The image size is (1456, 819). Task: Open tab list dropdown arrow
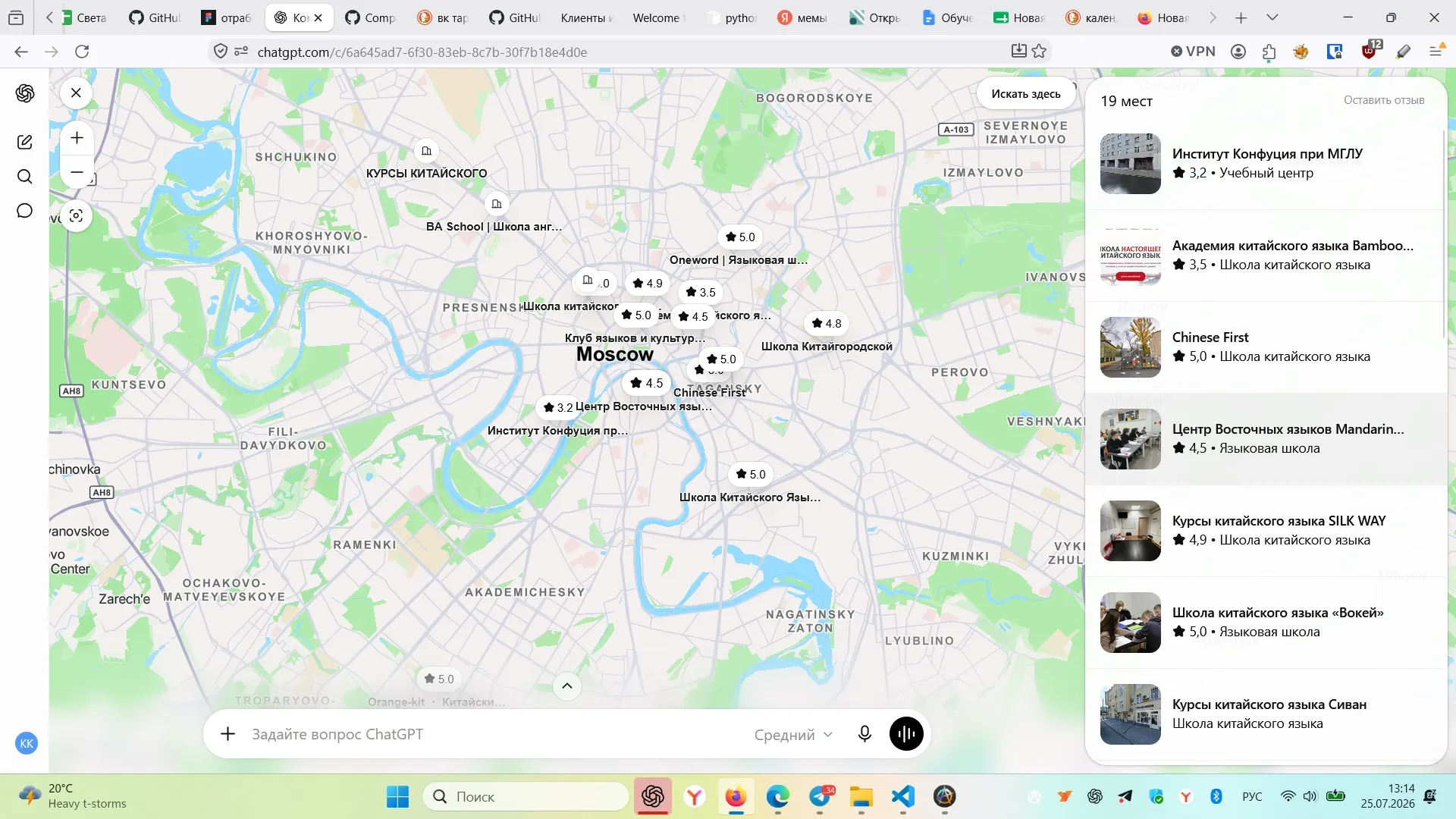pos(1272,17)
